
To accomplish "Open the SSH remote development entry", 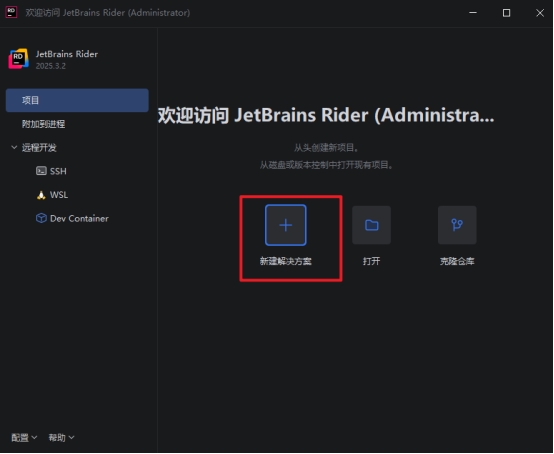I will pos(58,171).
